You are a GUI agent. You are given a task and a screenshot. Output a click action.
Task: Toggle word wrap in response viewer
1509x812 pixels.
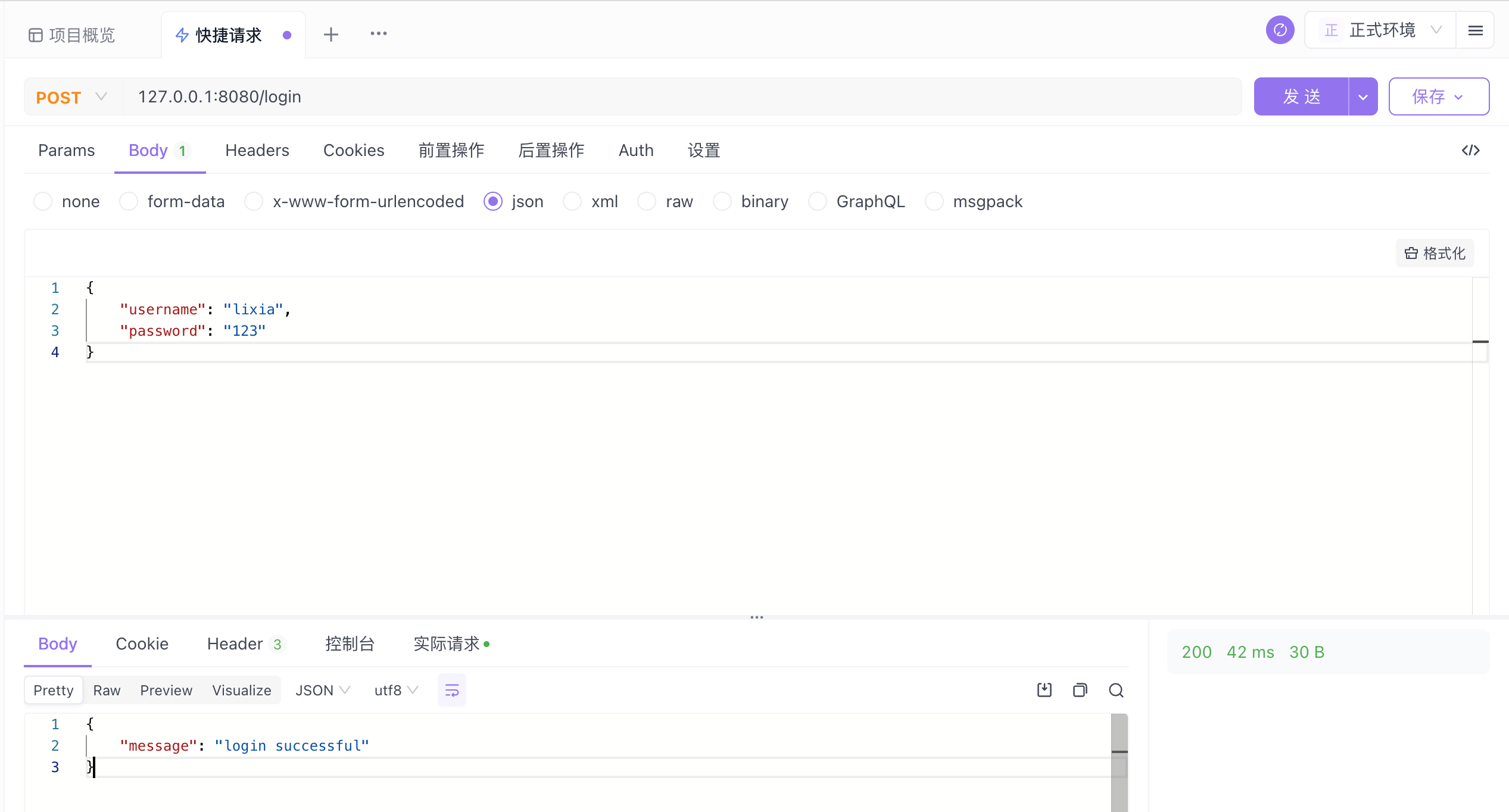point(452,691)
